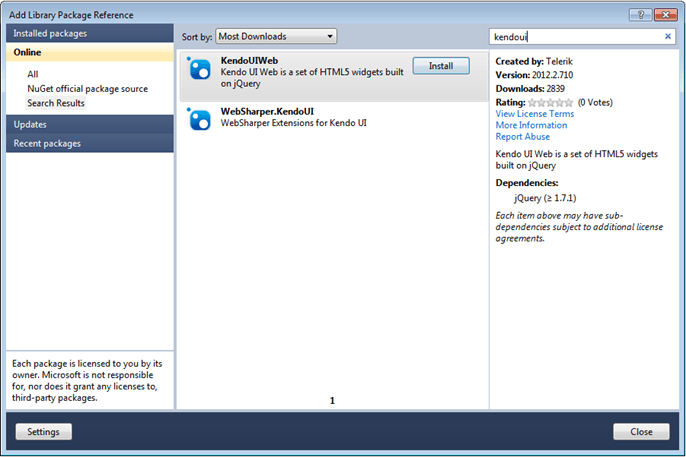The width and height of the screenshot is (686, 457).
Task: Open the Updates section
Action: pyautogui.click(x=90, y=124)
